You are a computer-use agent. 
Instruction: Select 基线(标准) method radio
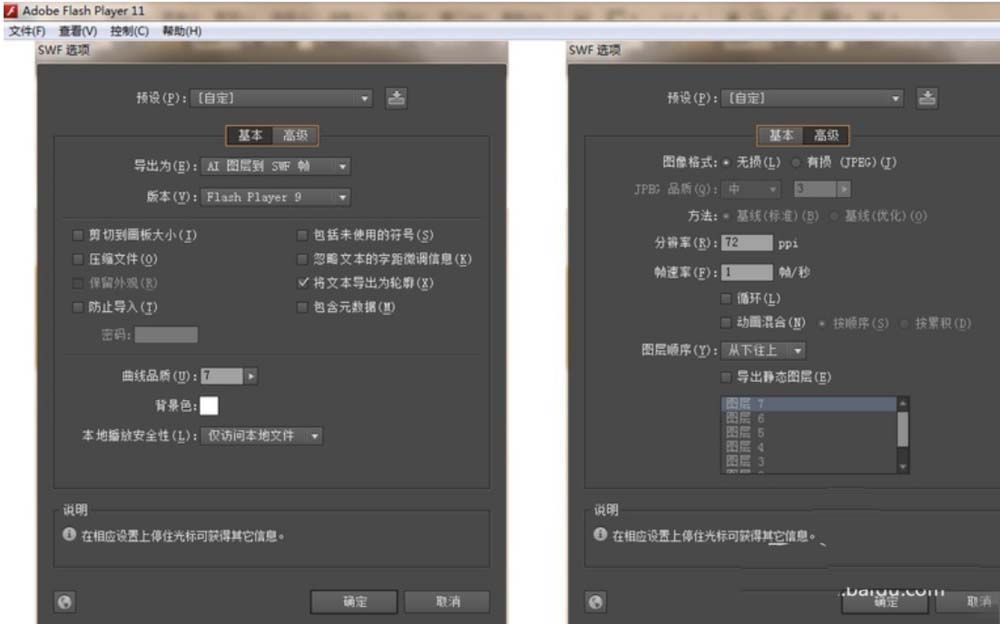[x=726, y=216]
